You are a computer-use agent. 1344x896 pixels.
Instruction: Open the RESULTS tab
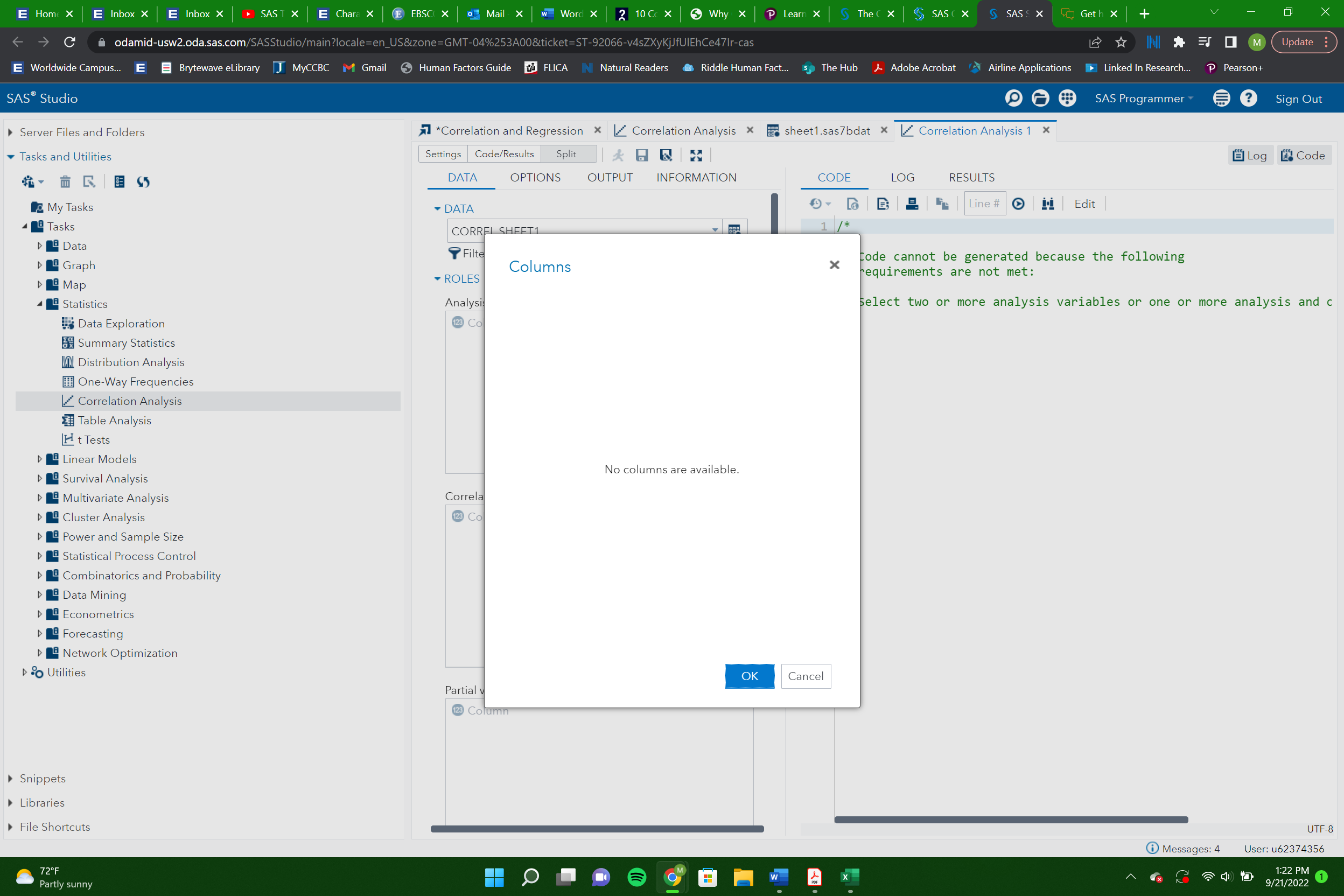[x=971, y=178]
